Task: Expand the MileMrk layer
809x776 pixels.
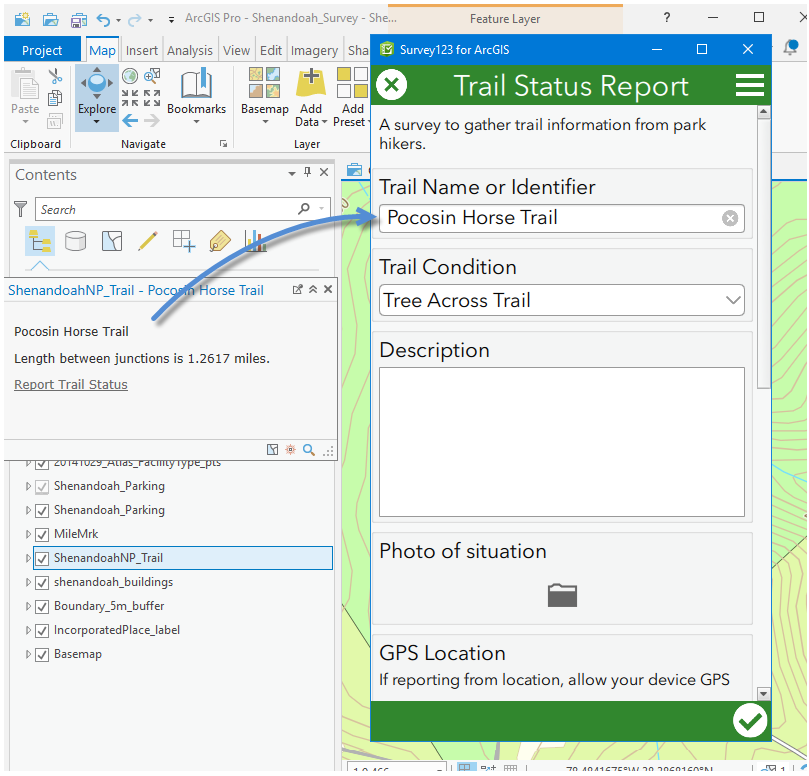Action: [x=28, y=534]
